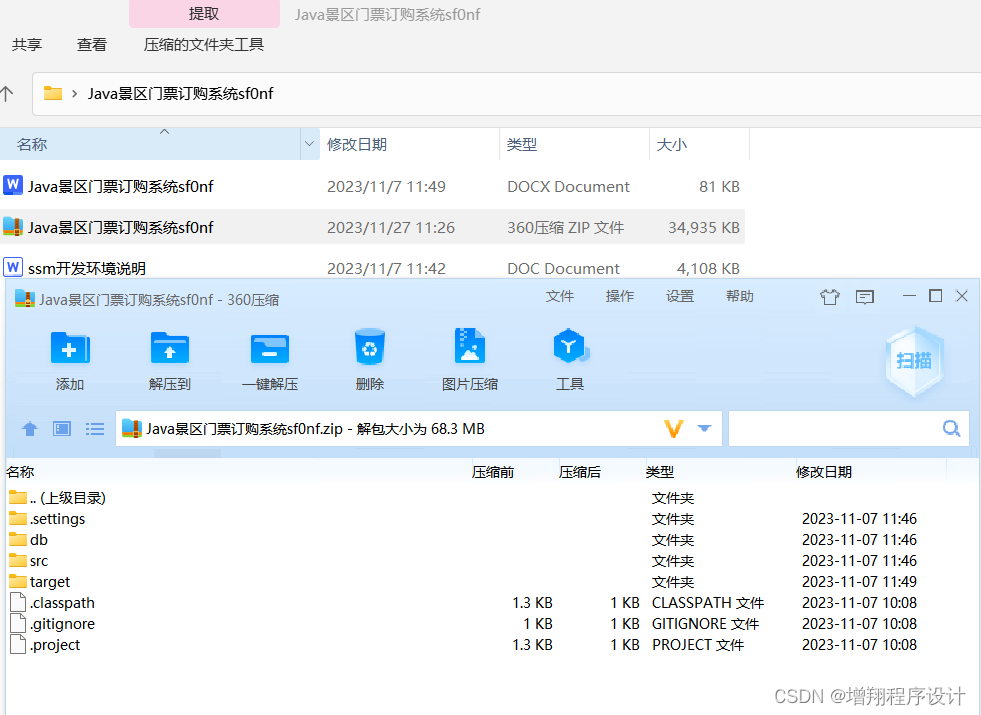Click the Explorer address bar path text
Image resolution: width=981 pixels, height=715 pixels.
click(180, 94)
